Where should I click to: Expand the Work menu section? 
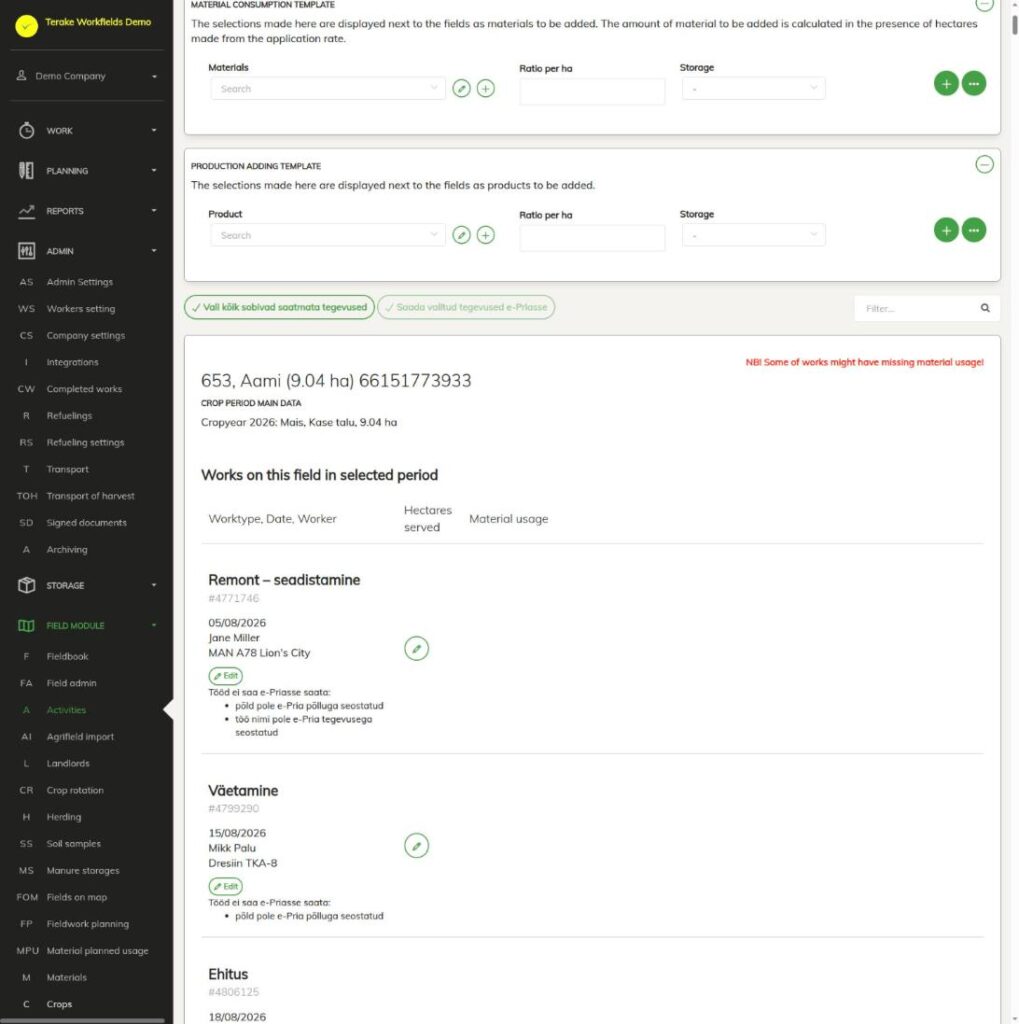click(x=86, y=131)
